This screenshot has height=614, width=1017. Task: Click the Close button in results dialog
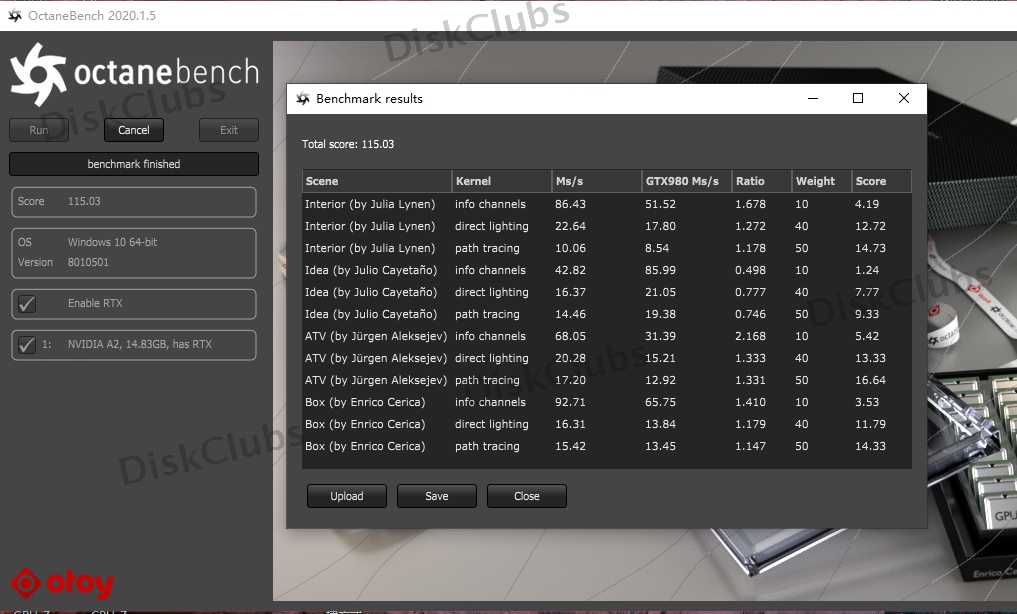click(526, 496)
